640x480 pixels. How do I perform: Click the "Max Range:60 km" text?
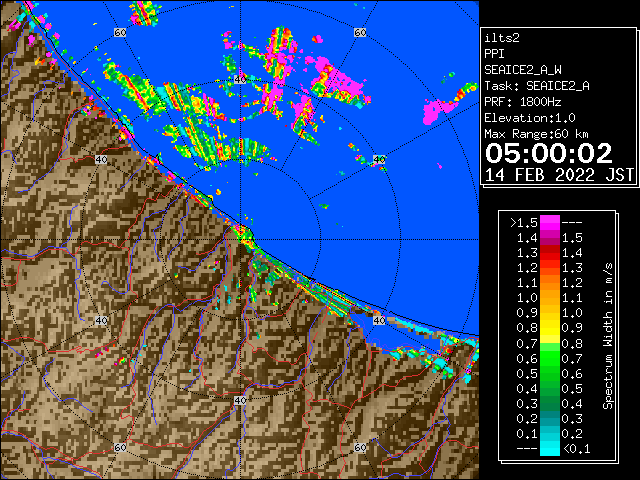[x=536, y=134]
